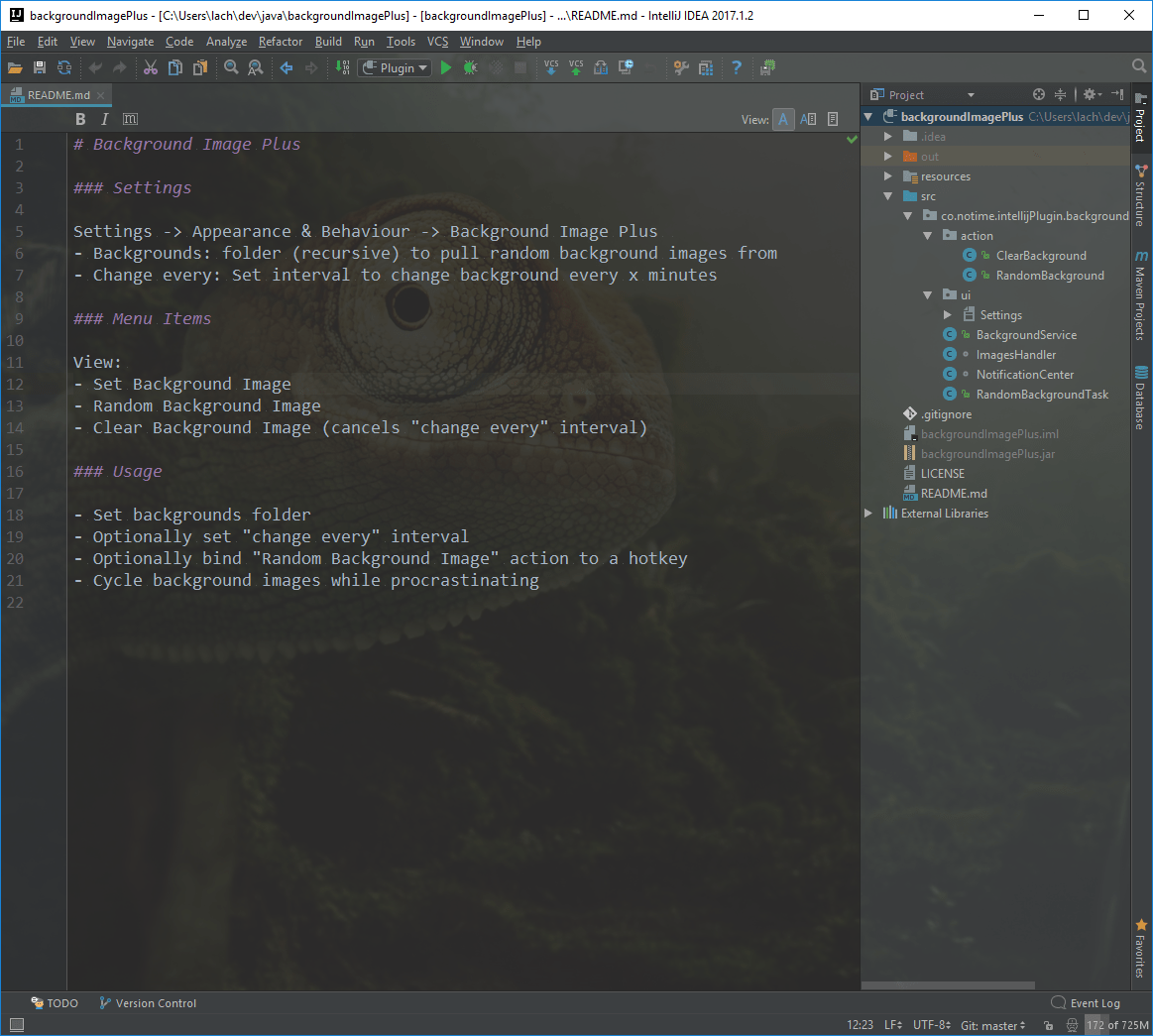The width and height of the screenshot is (1153, 1036).
Task: Click the Find magnifier icon in toolbar
Action: click(231, 67)
